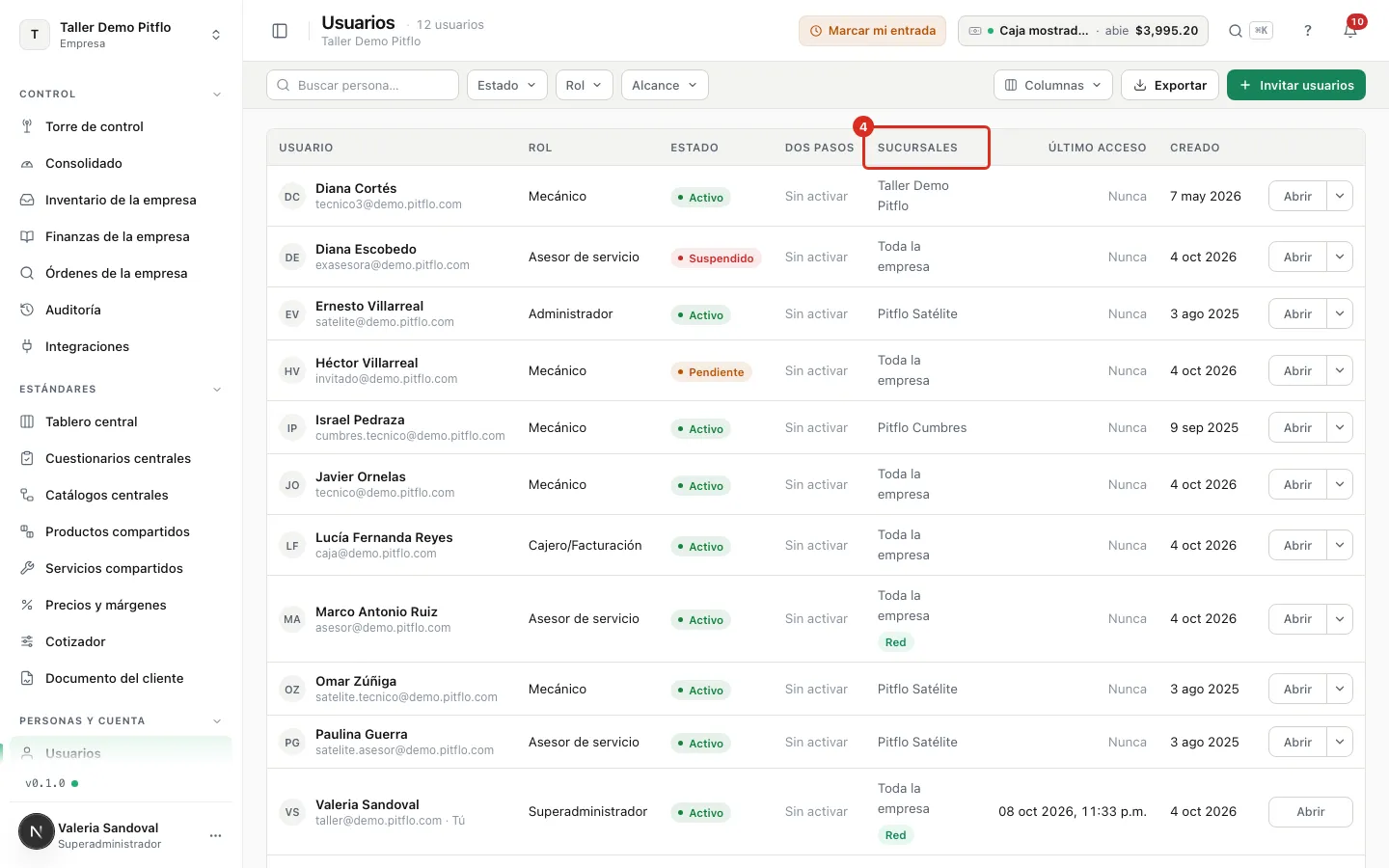Screen dimensions: 1389x868
Task: Click the Taller Demo Pitflo company avatar
Action: [35, 35]
